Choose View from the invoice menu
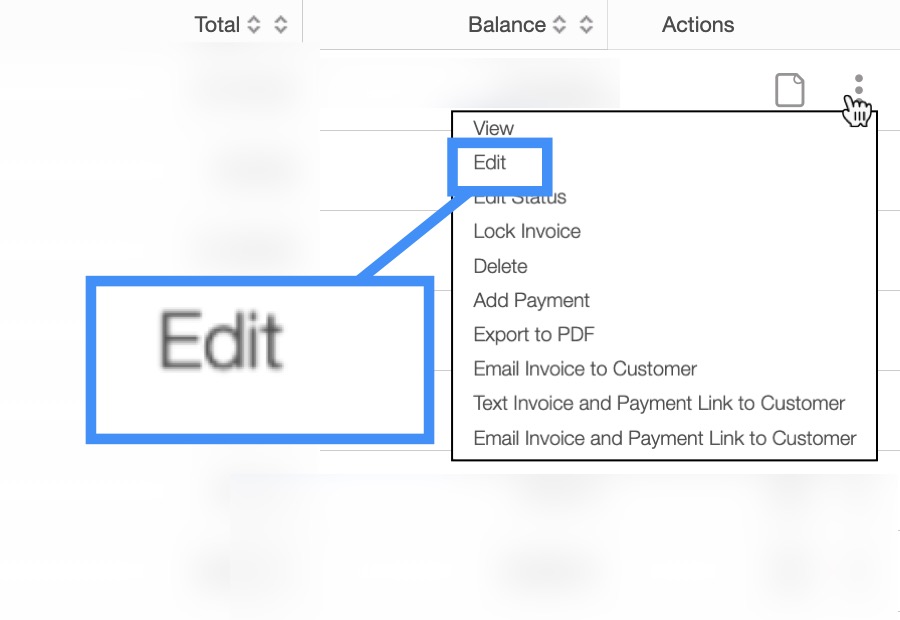Screen dimensions: 900x620 [x=493, y=128]
